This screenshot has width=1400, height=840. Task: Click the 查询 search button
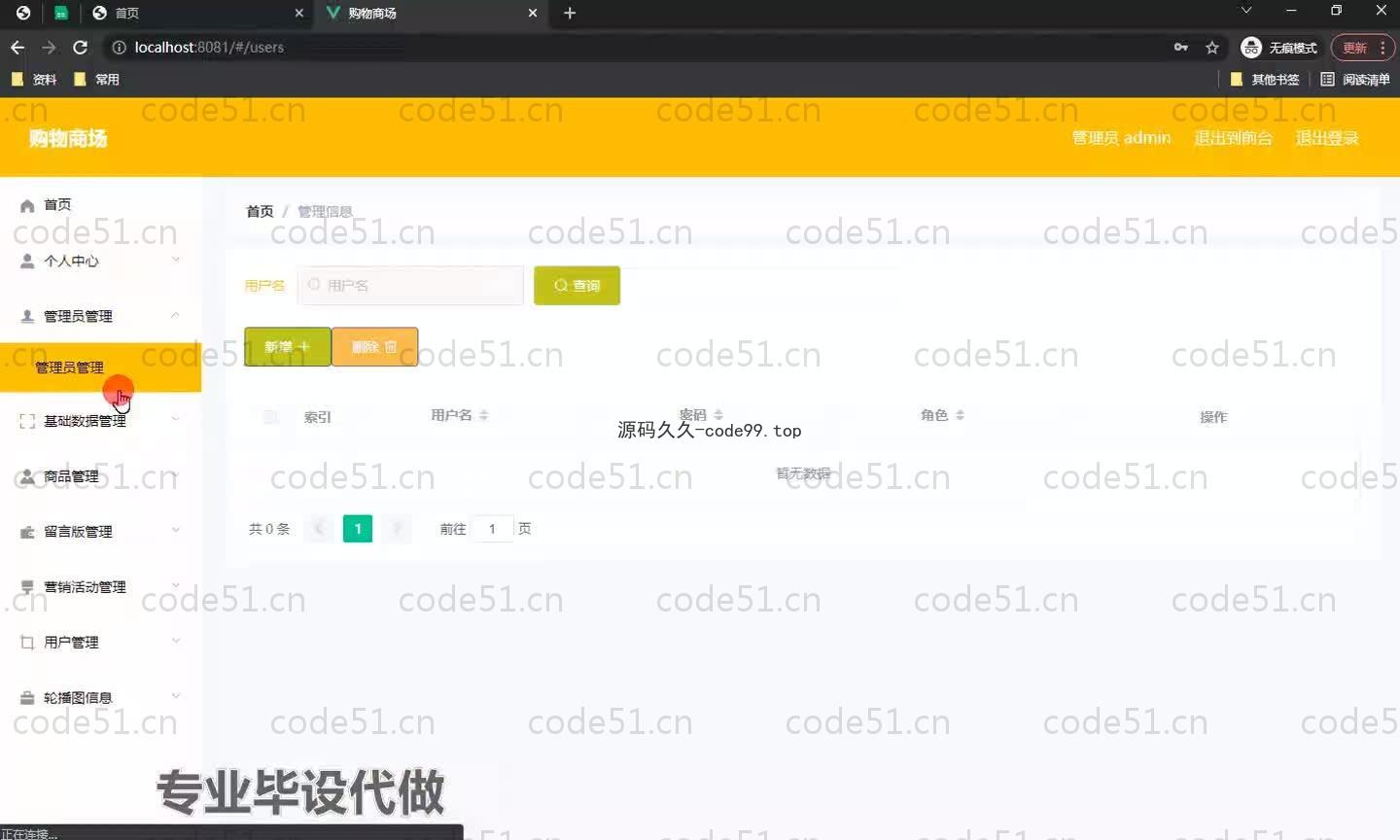click(x=577, y=286)
